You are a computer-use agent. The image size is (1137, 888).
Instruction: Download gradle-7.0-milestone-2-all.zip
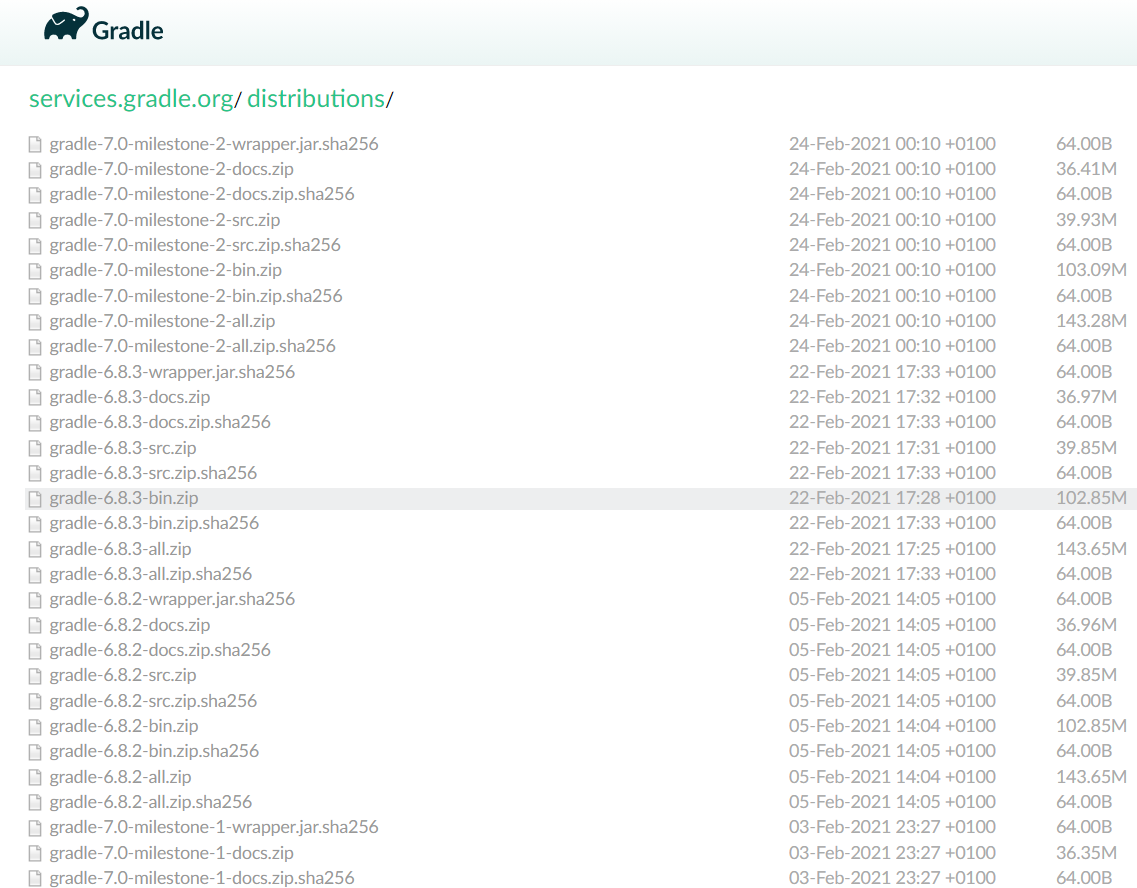pos(162,321)
